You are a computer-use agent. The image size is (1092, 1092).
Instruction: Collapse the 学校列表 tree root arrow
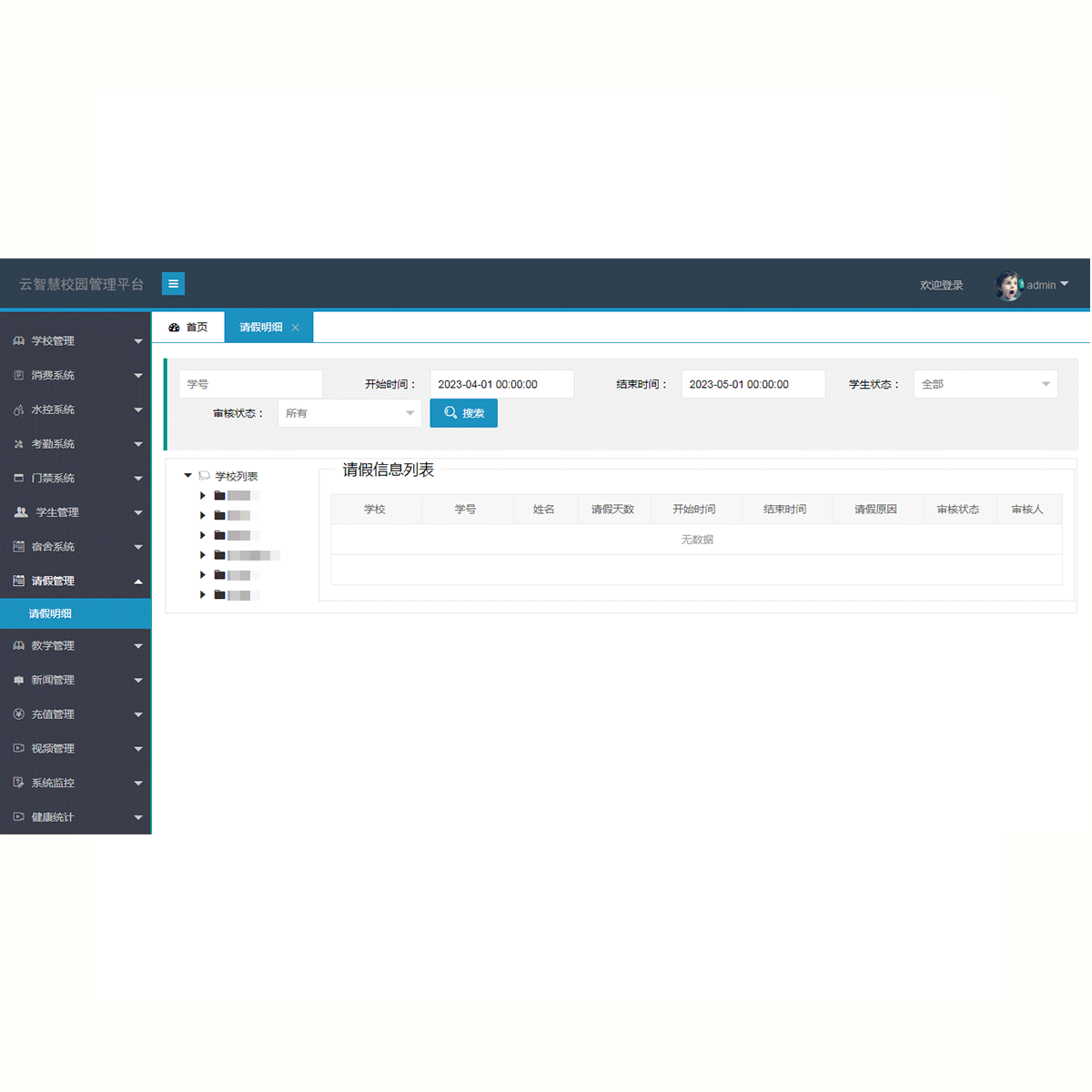(188, 475)
